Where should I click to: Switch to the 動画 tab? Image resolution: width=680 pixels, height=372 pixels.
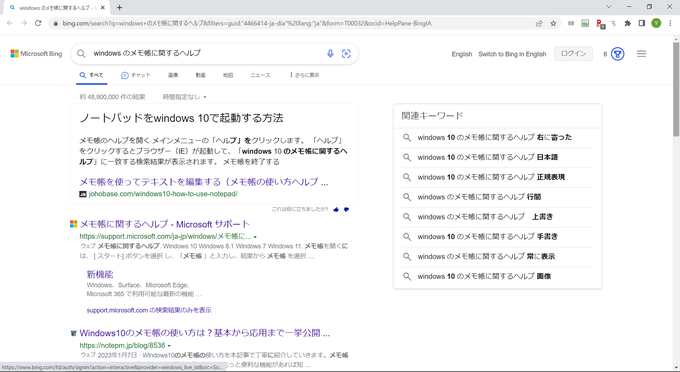pos(200,75)
